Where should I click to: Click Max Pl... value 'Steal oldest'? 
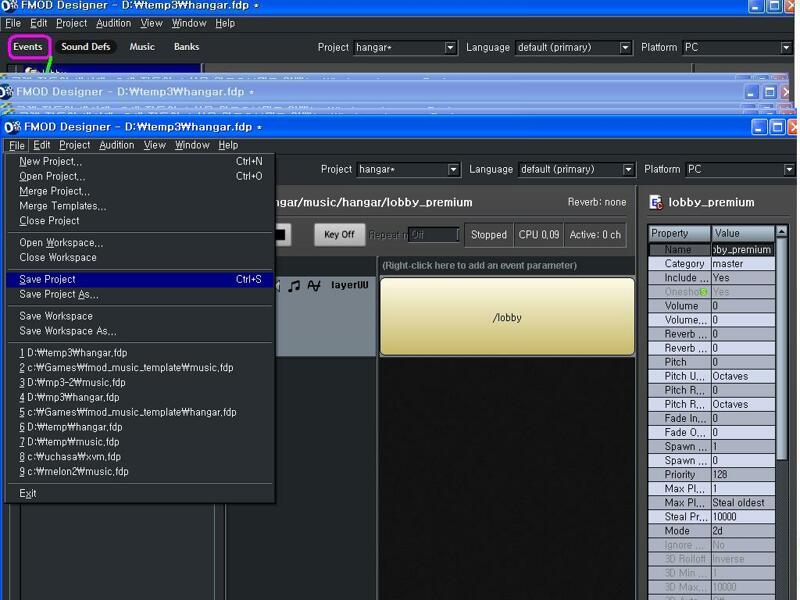[x=743, y=503]
